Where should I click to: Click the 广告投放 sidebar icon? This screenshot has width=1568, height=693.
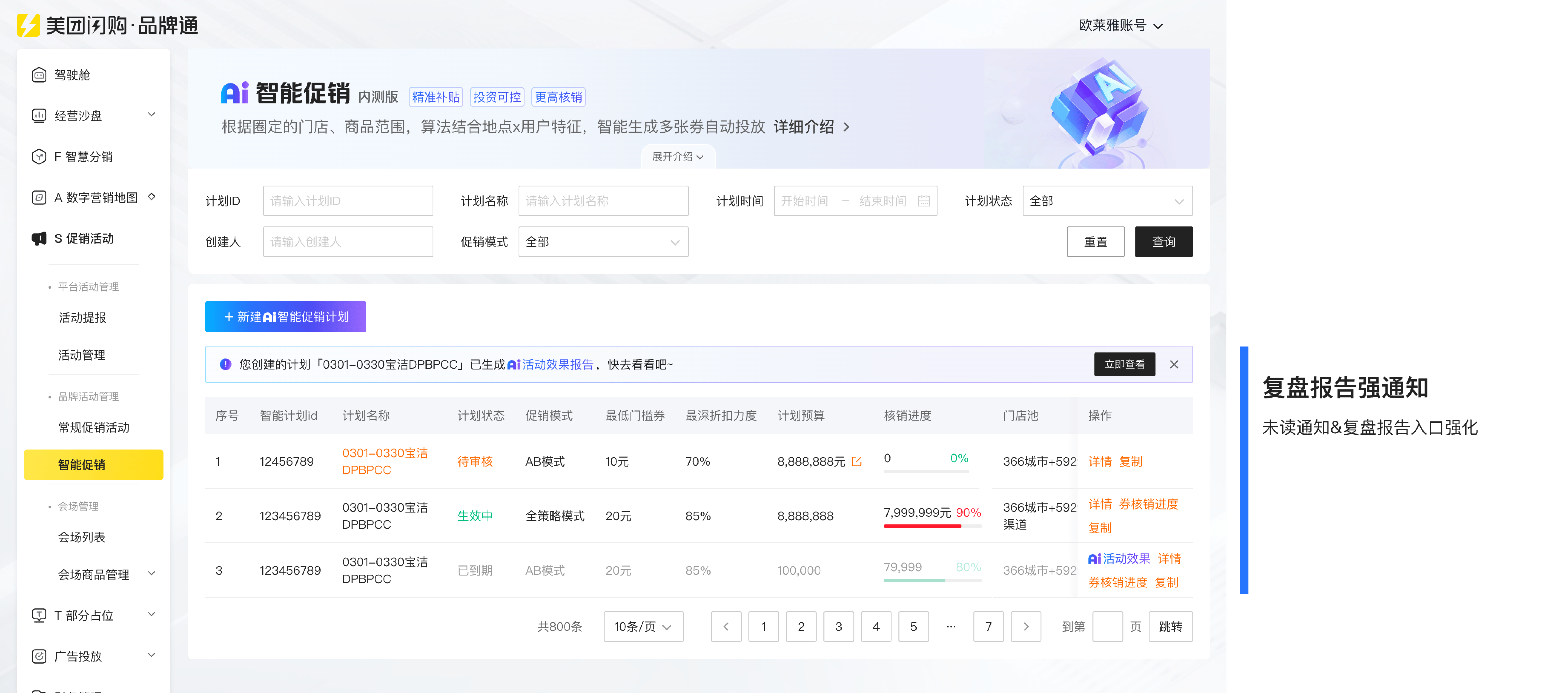pyautogui.click(x=39, y=656)
